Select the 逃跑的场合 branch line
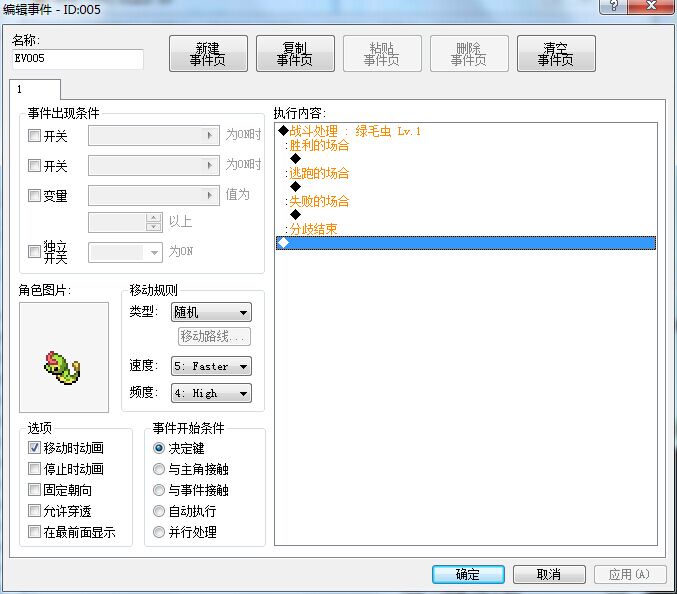The height and width of the screenshot is (594, 677). coord(465,173)
